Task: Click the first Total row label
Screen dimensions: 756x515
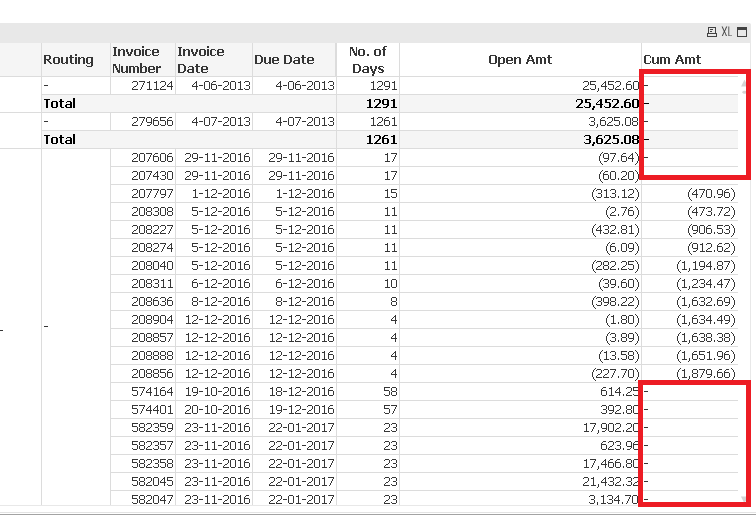Action: [59, 104]
